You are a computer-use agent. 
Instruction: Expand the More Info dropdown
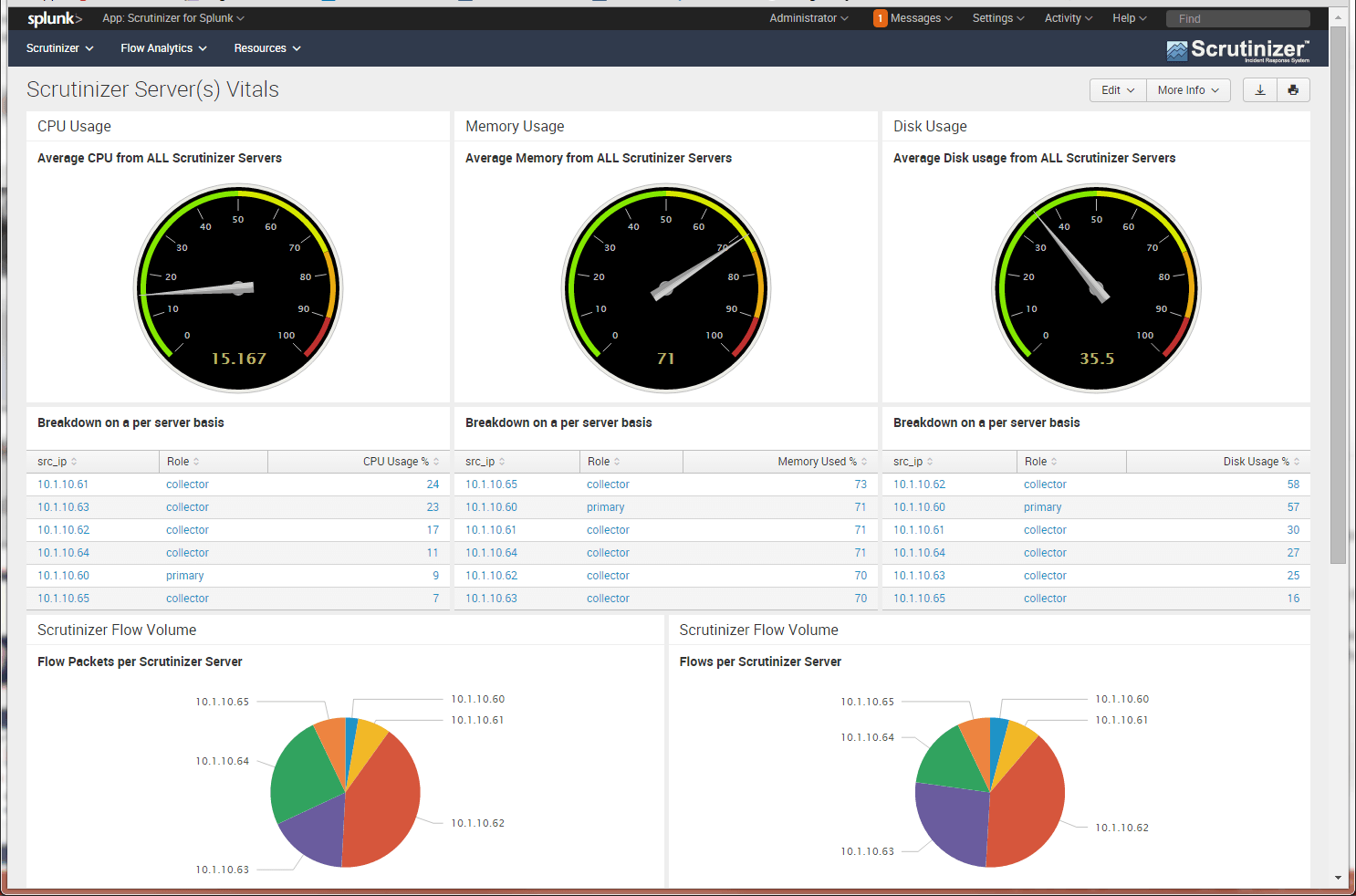pyautogui.click(x=1188, y=90)
